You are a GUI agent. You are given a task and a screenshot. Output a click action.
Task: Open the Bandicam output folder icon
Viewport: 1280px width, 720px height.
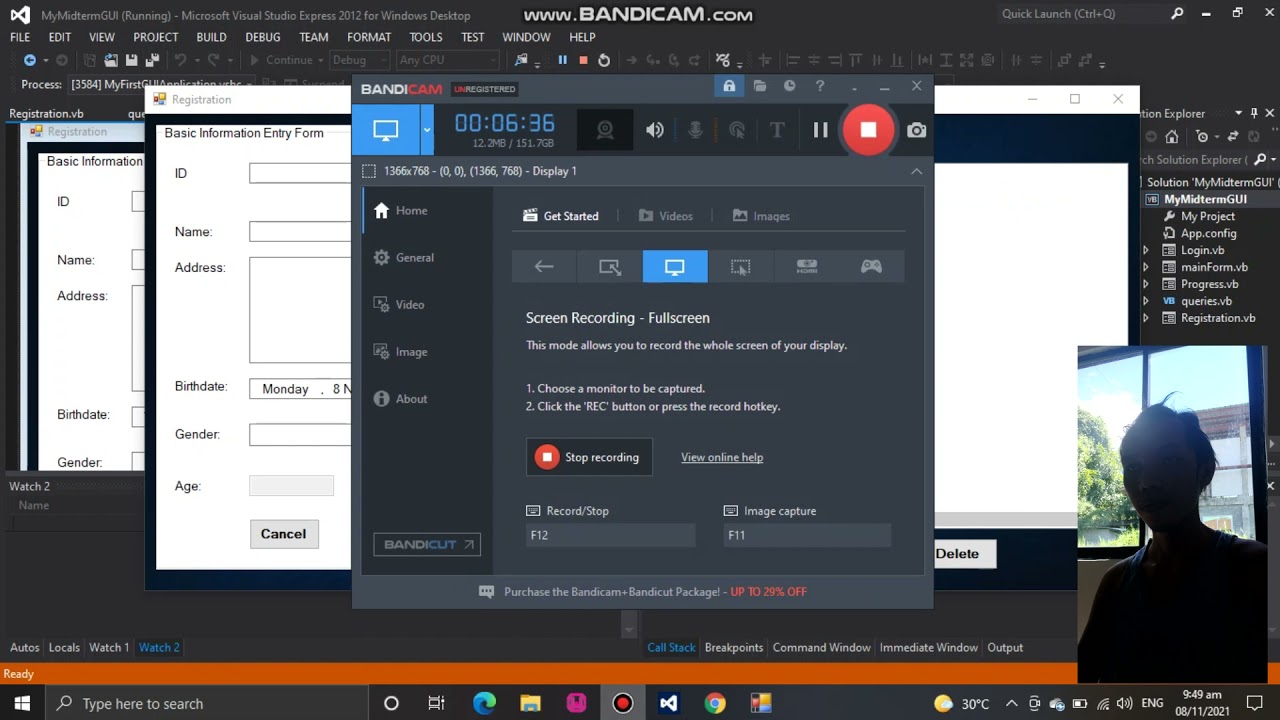pyautogui.click(x=760, y=87)
